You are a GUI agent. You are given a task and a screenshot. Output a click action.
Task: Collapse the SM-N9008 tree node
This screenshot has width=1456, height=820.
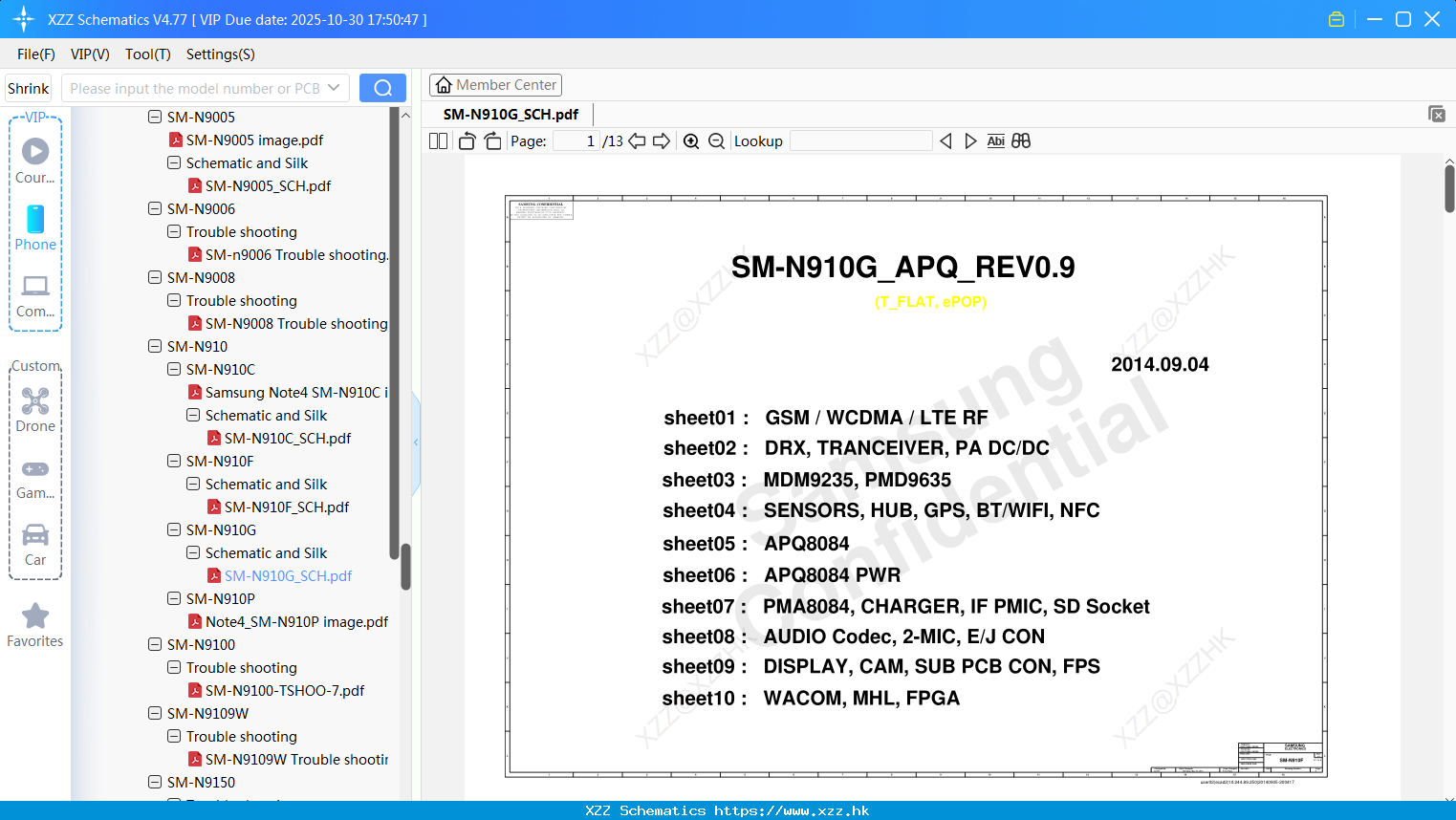pyautogui.click(x=155, y=277)
